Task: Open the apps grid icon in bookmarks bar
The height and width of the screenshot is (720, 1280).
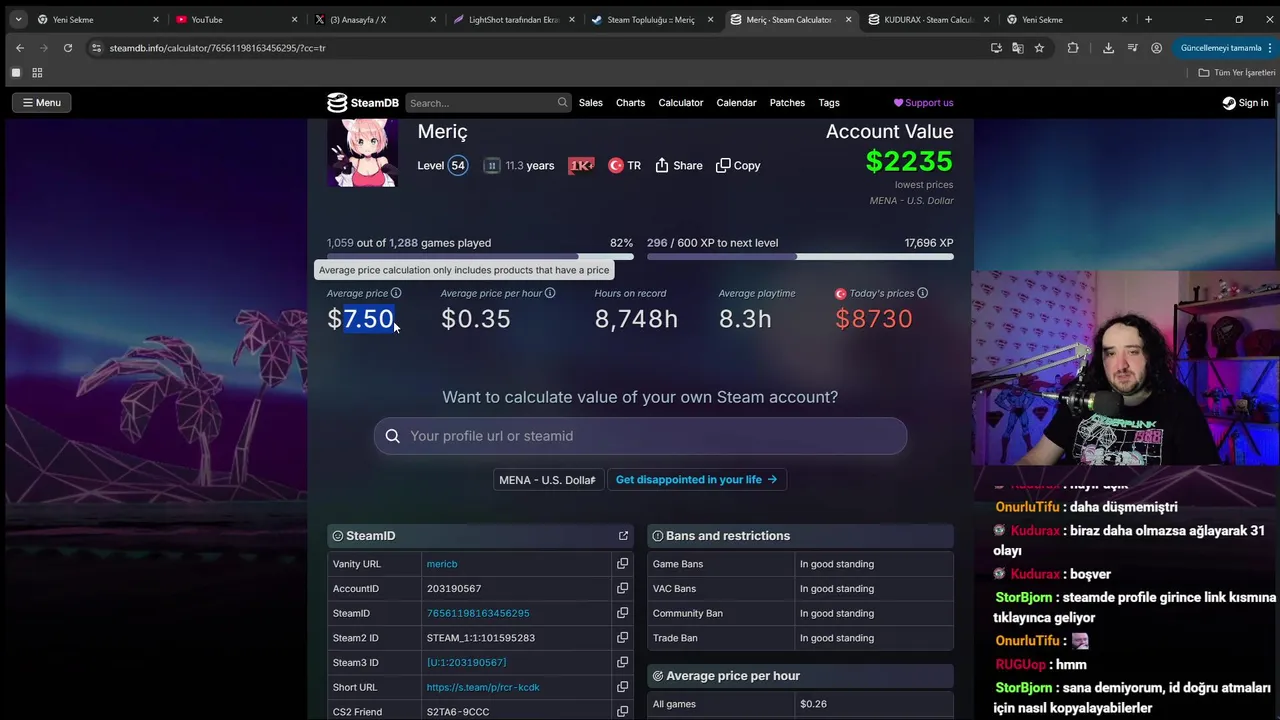Action: pyautogui.click(x=37, y=73)
